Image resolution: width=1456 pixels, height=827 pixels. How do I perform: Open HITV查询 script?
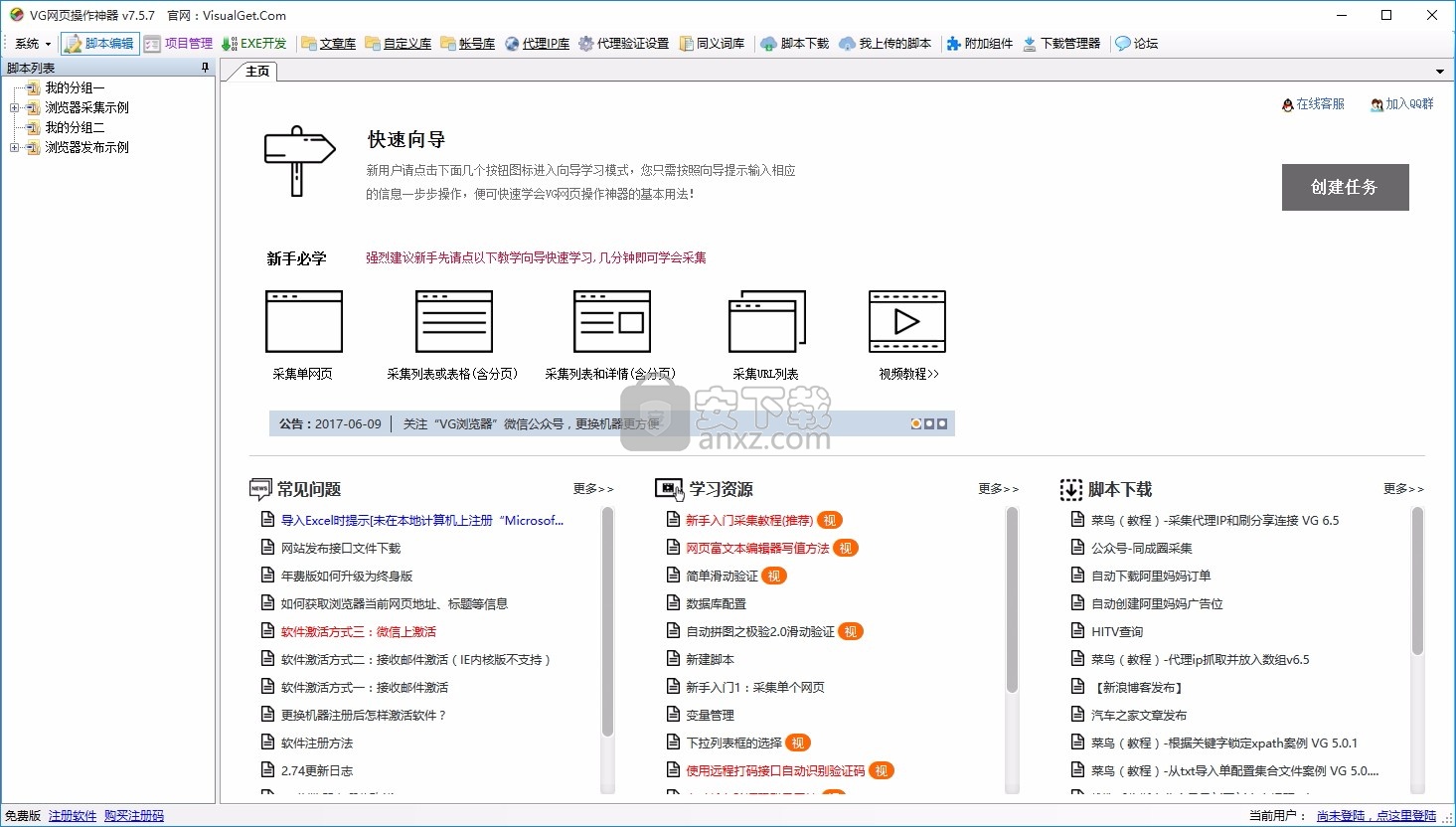(x=1117, y=632)
